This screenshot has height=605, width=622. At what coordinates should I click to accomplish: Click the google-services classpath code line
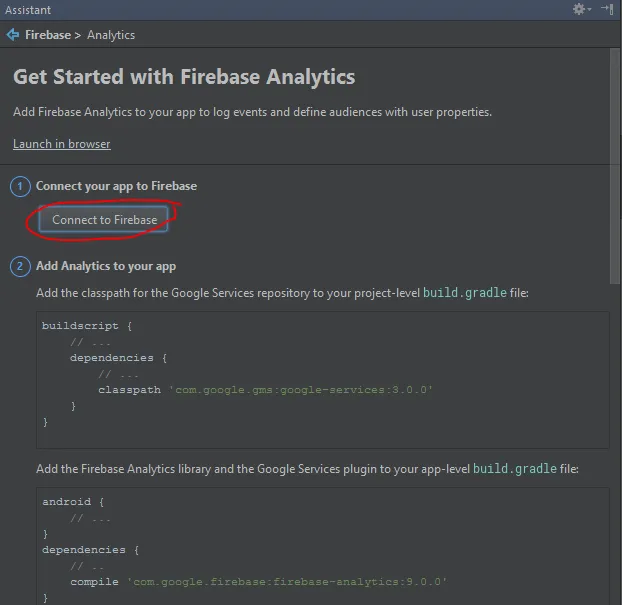(x=265, y=389)
